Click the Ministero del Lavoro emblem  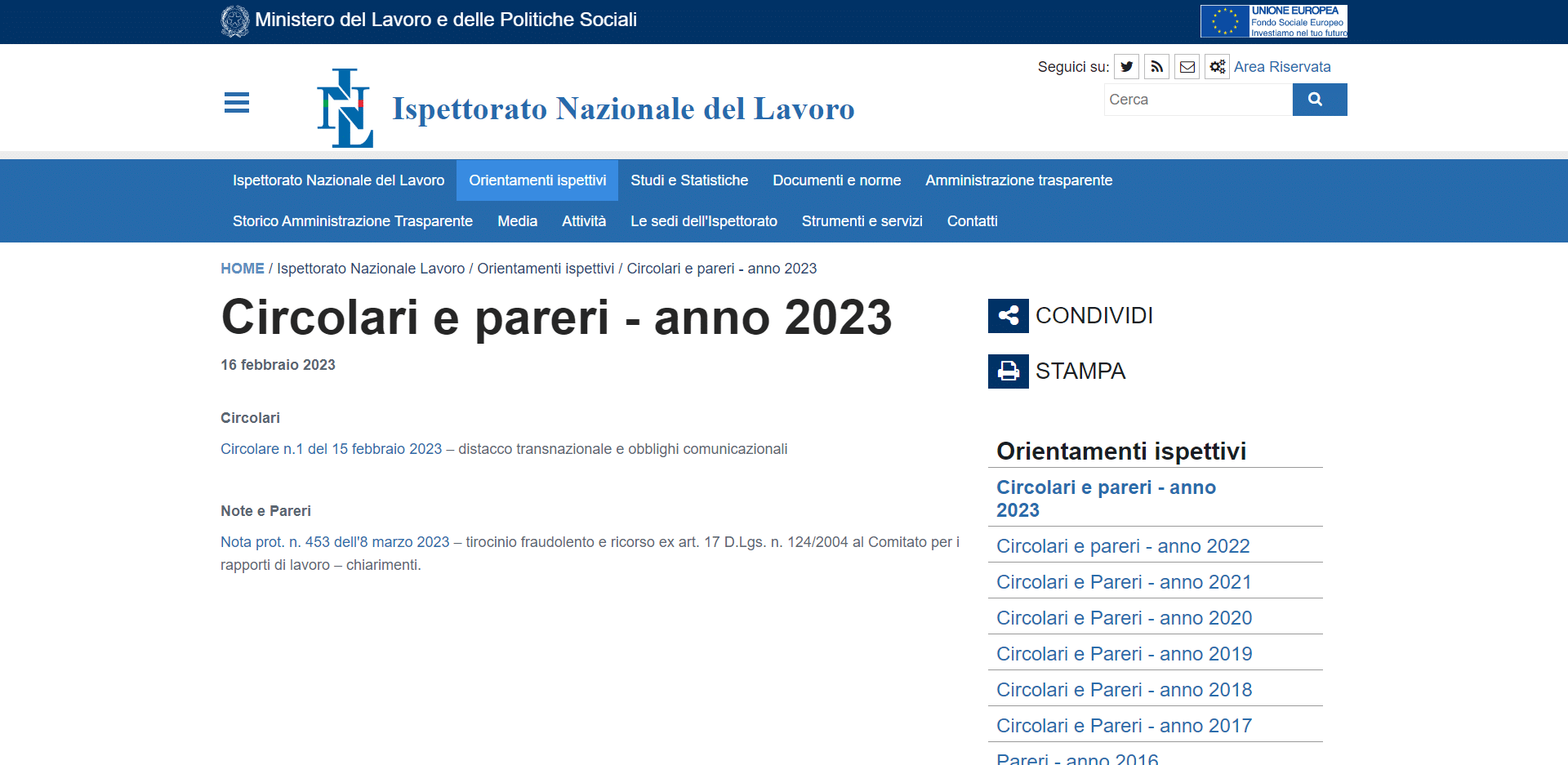click(x=234, y=20)
